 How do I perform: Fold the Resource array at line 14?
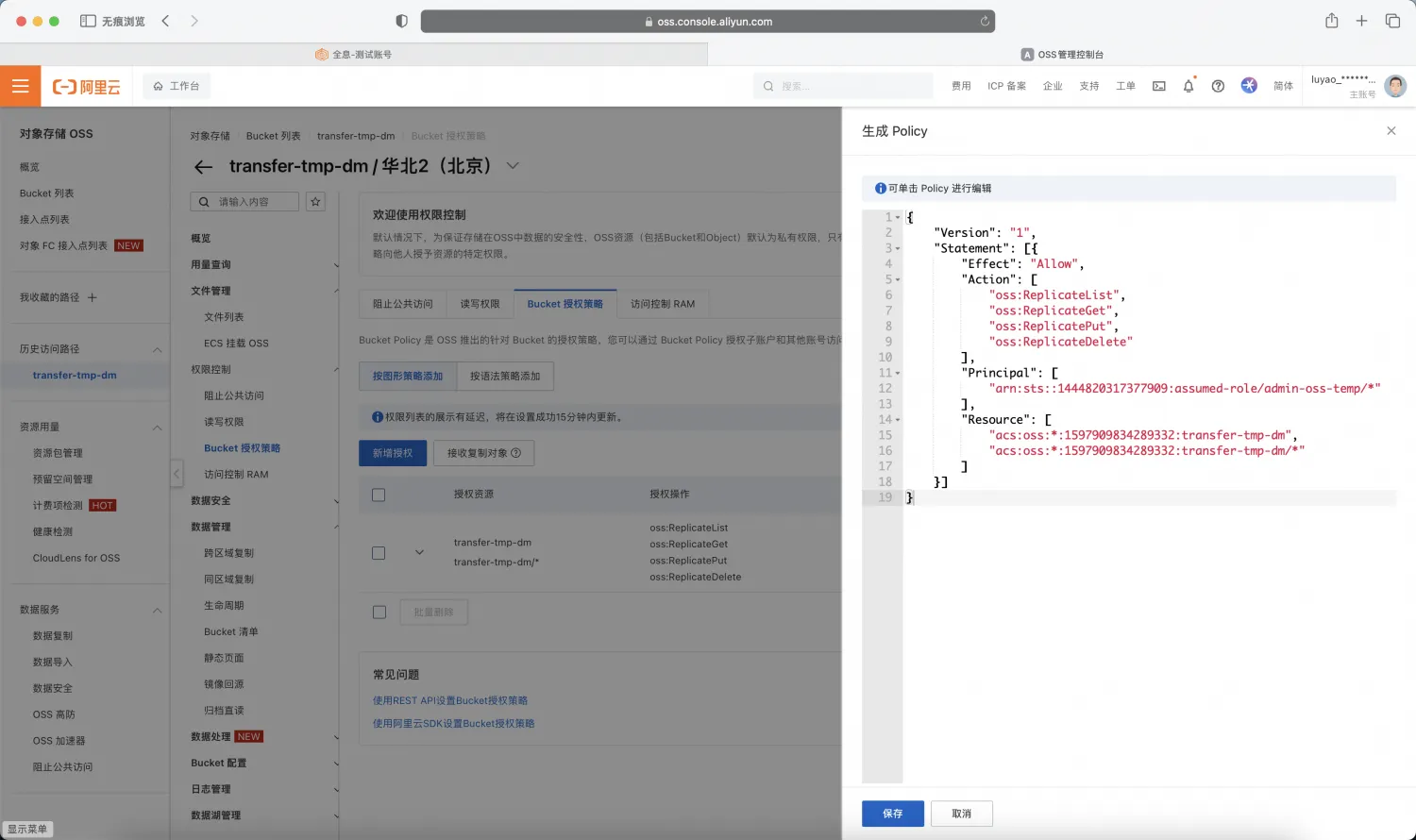pyautogui.click(x=898, y=419)
